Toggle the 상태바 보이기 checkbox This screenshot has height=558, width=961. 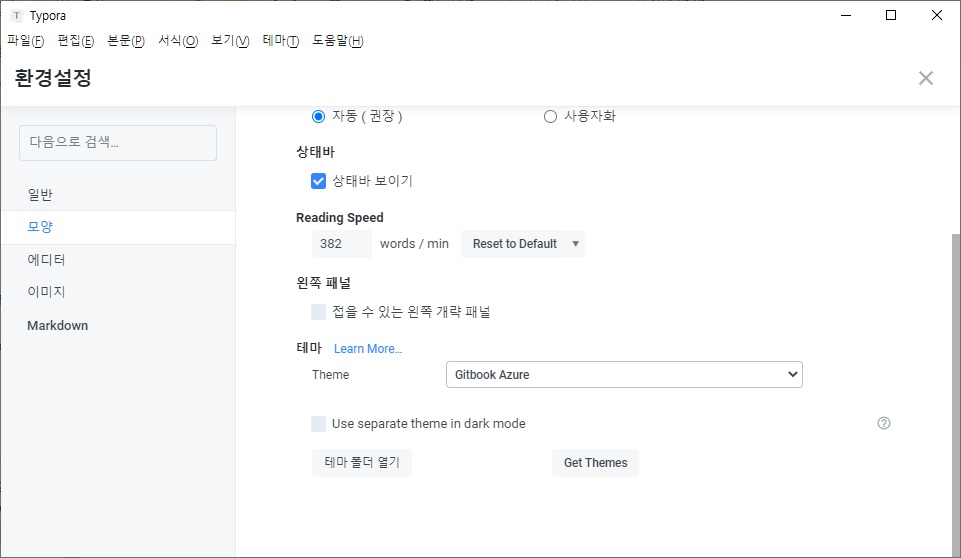(318, 181)
